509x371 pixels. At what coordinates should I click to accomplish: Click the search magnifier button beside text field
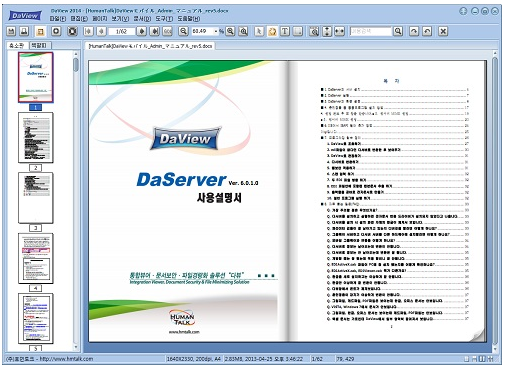point(398,31)
